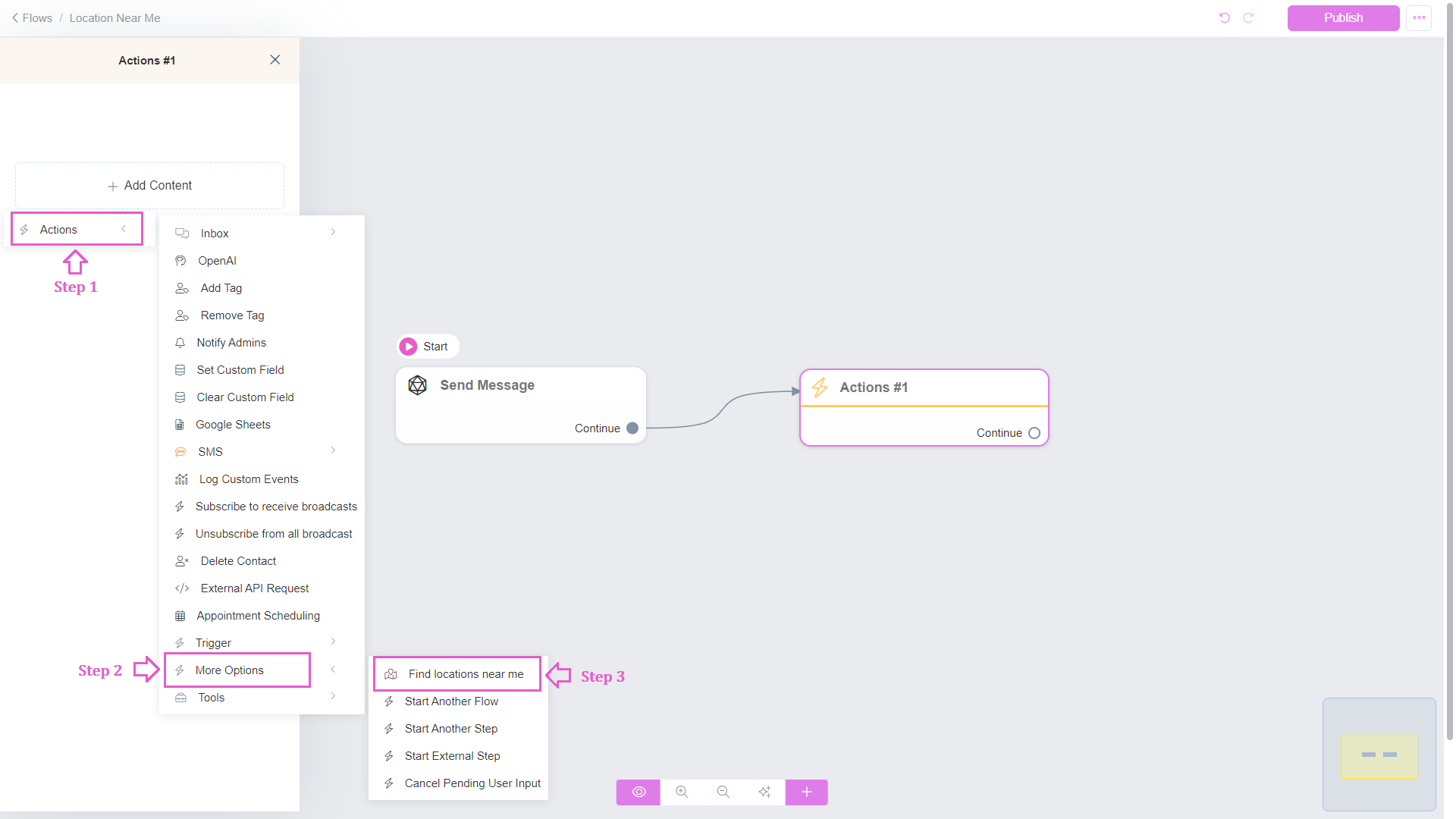Click the auto-arrange sparkle icon
Screen dimensions: 1456x819
coord(764,792)
